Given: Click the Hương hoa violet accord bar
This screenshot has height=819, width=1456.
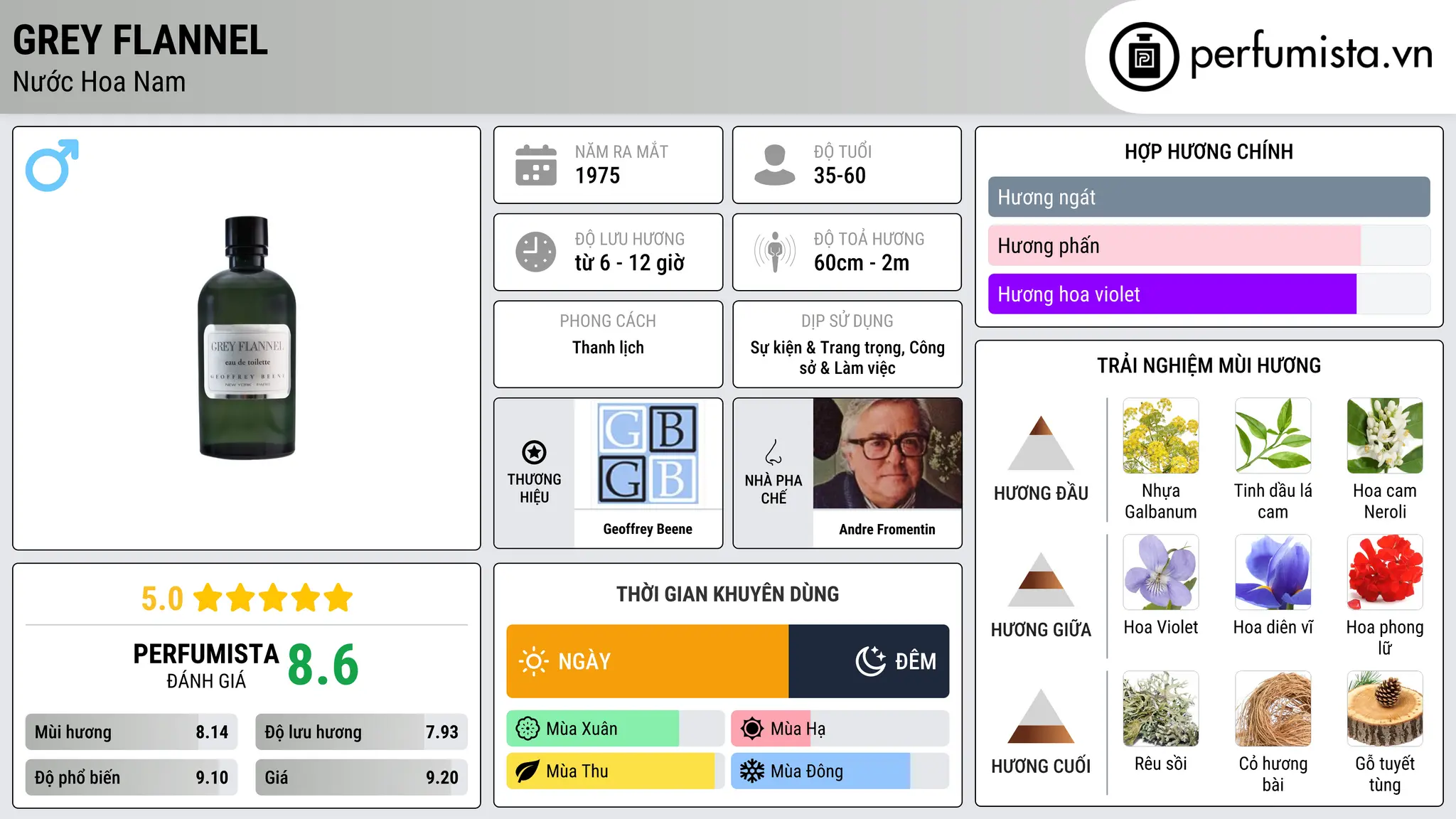Looking at the screenshot, I should 1209,294.
